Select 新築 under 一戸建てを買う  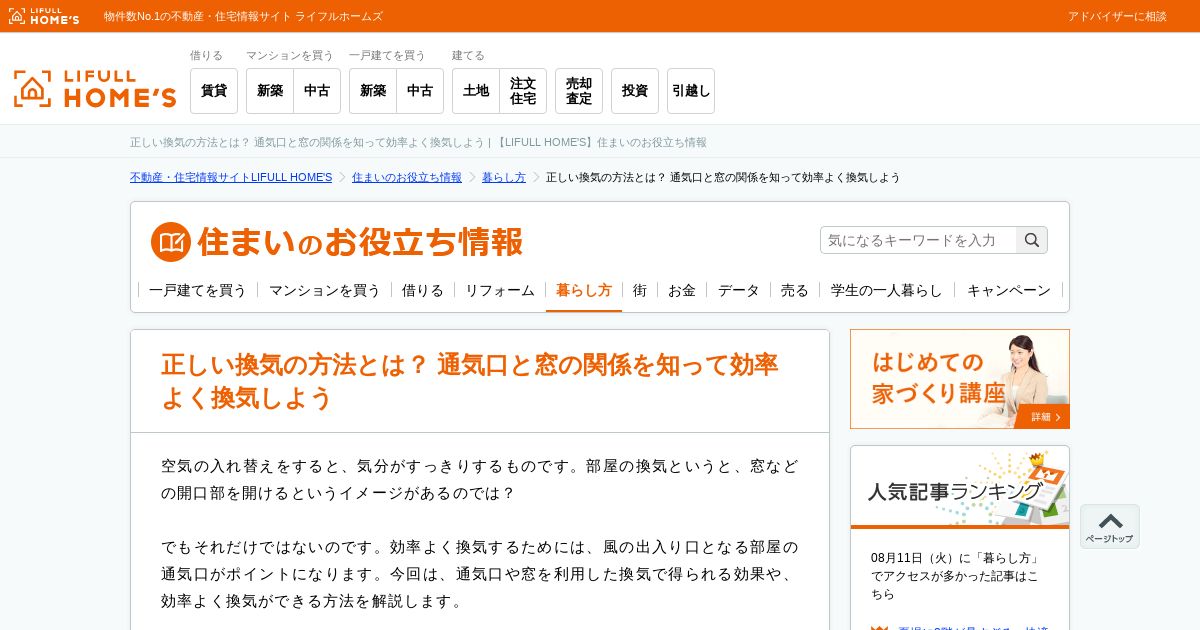coord(373,91)
